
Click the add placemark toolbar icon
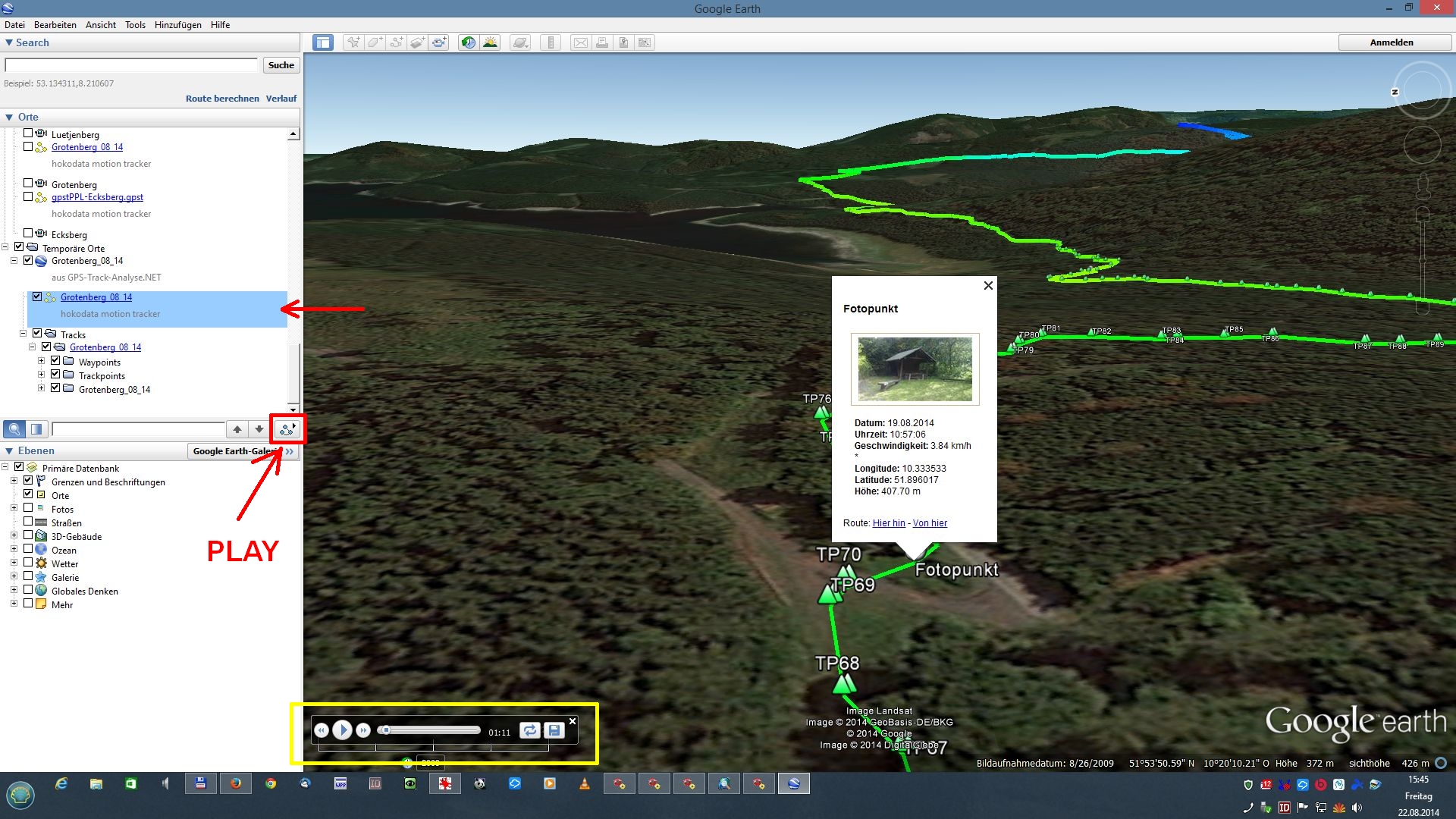tap(353, 42)
